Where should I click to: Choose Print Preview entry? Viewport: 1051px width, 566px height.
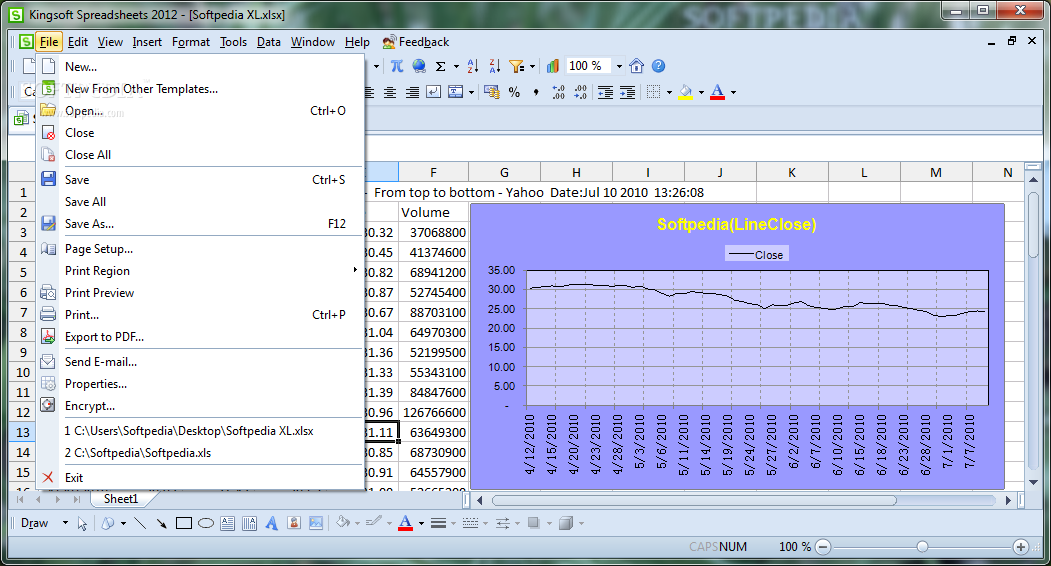[200, 293]
